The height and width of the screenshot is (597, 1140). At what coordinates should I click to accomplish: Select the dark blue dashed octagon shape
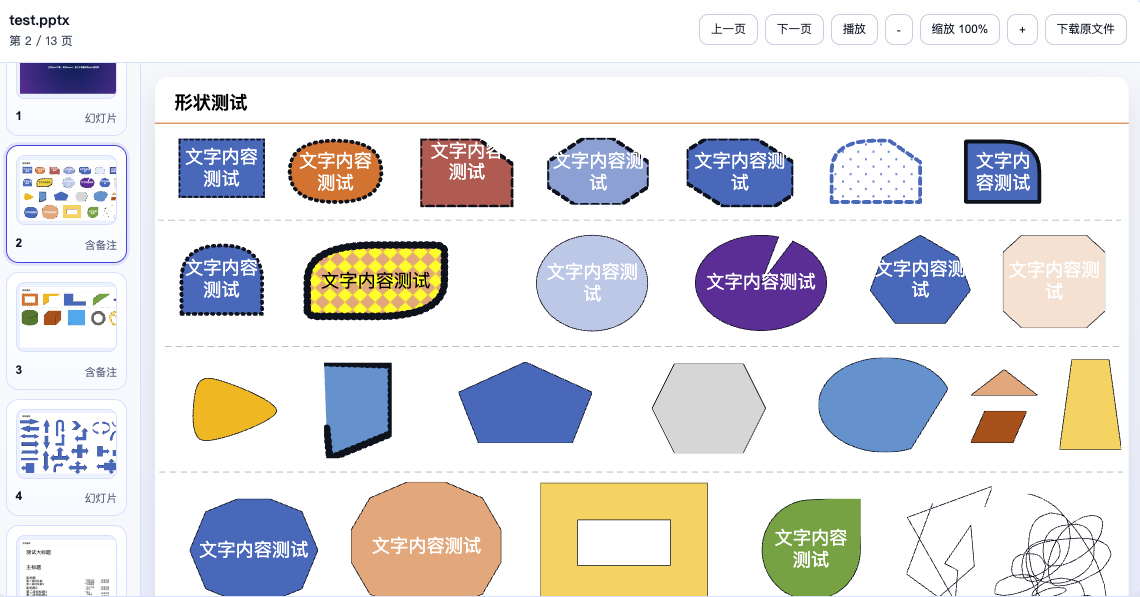pyautogui.click(x=739, y=172)
